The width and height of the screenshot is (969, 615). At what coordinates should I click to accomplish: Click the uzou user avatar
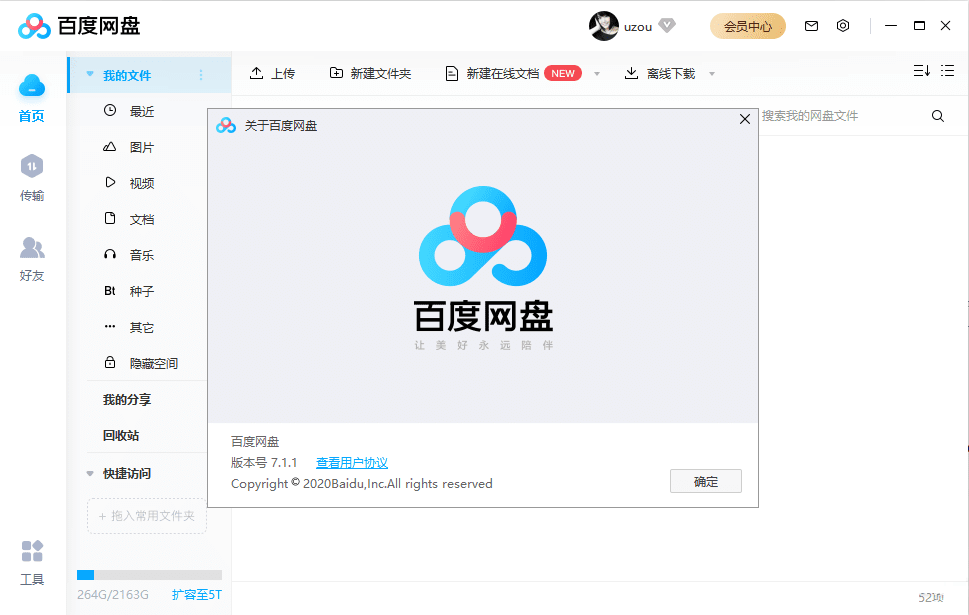click(x=603, y=26)
